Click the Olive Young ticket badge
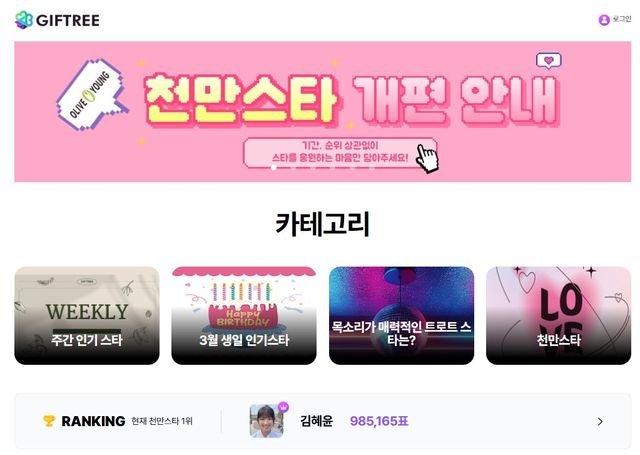 [x=92, y=95]
